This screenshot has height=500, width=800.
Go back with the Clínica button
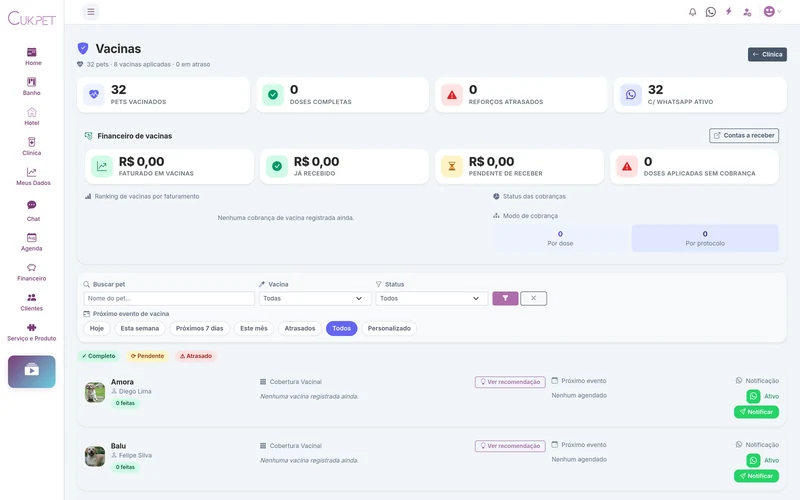click(767, 54)
